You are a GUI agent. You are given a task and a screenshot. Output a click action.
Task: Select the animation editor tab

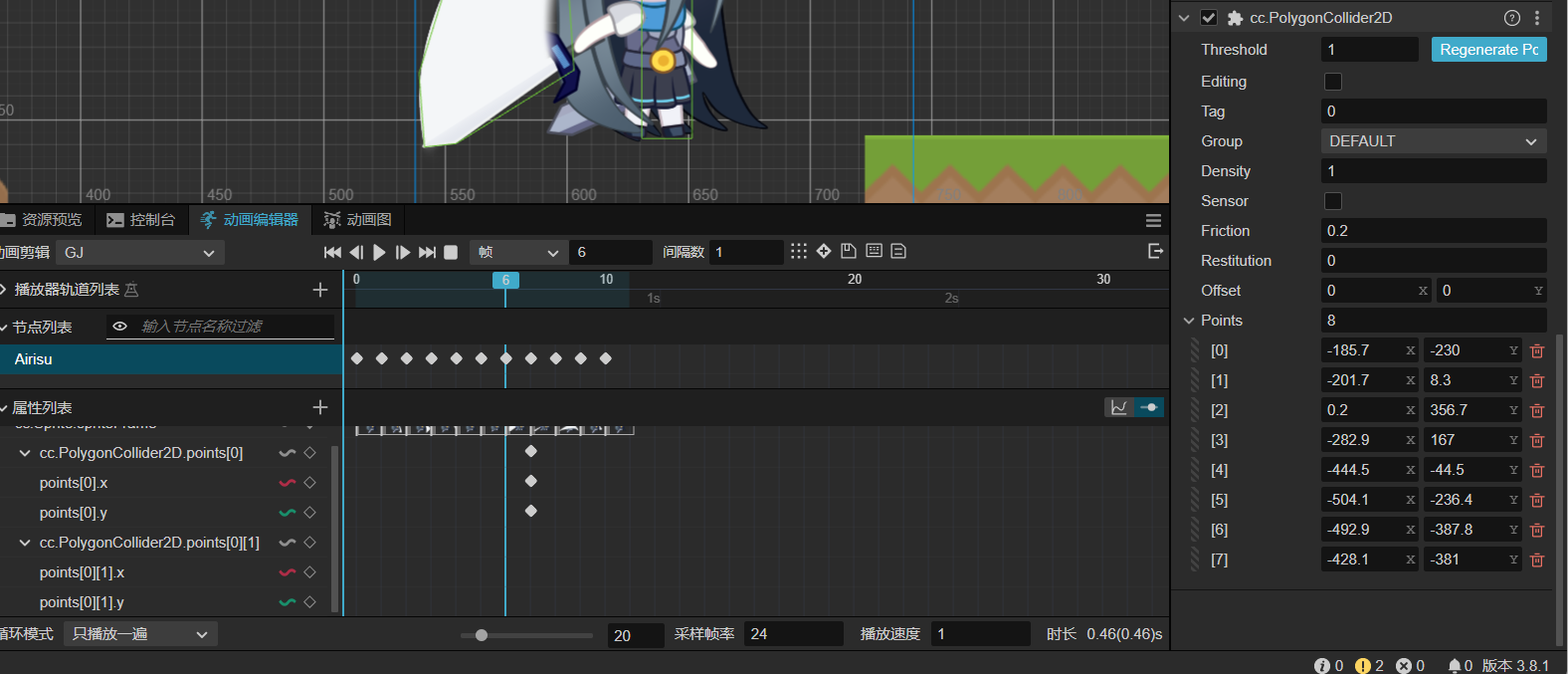tap(249, 220)
